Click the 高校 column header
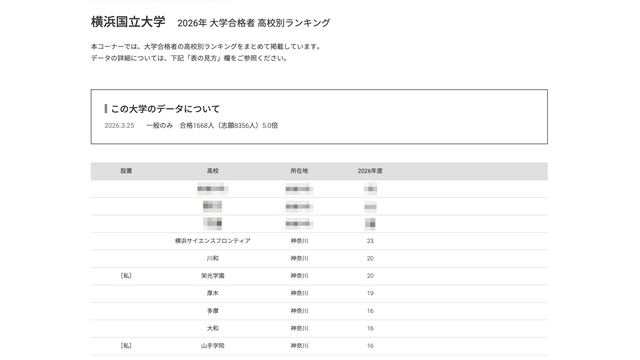Image resolution: width=640 pixels, height=360 pixels. 213,171
